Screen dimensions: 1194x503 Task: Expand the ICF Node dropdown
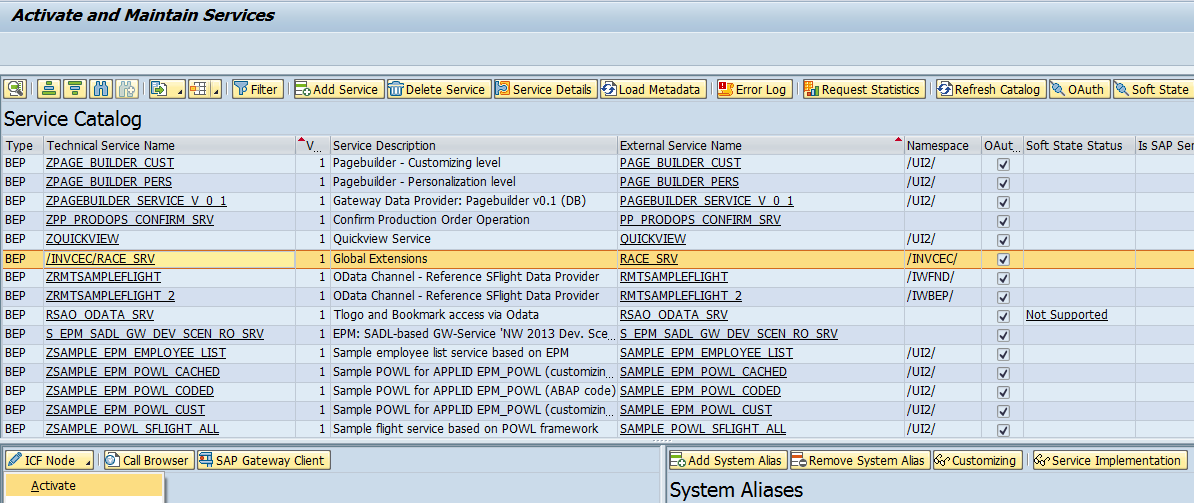click(89, 461)
